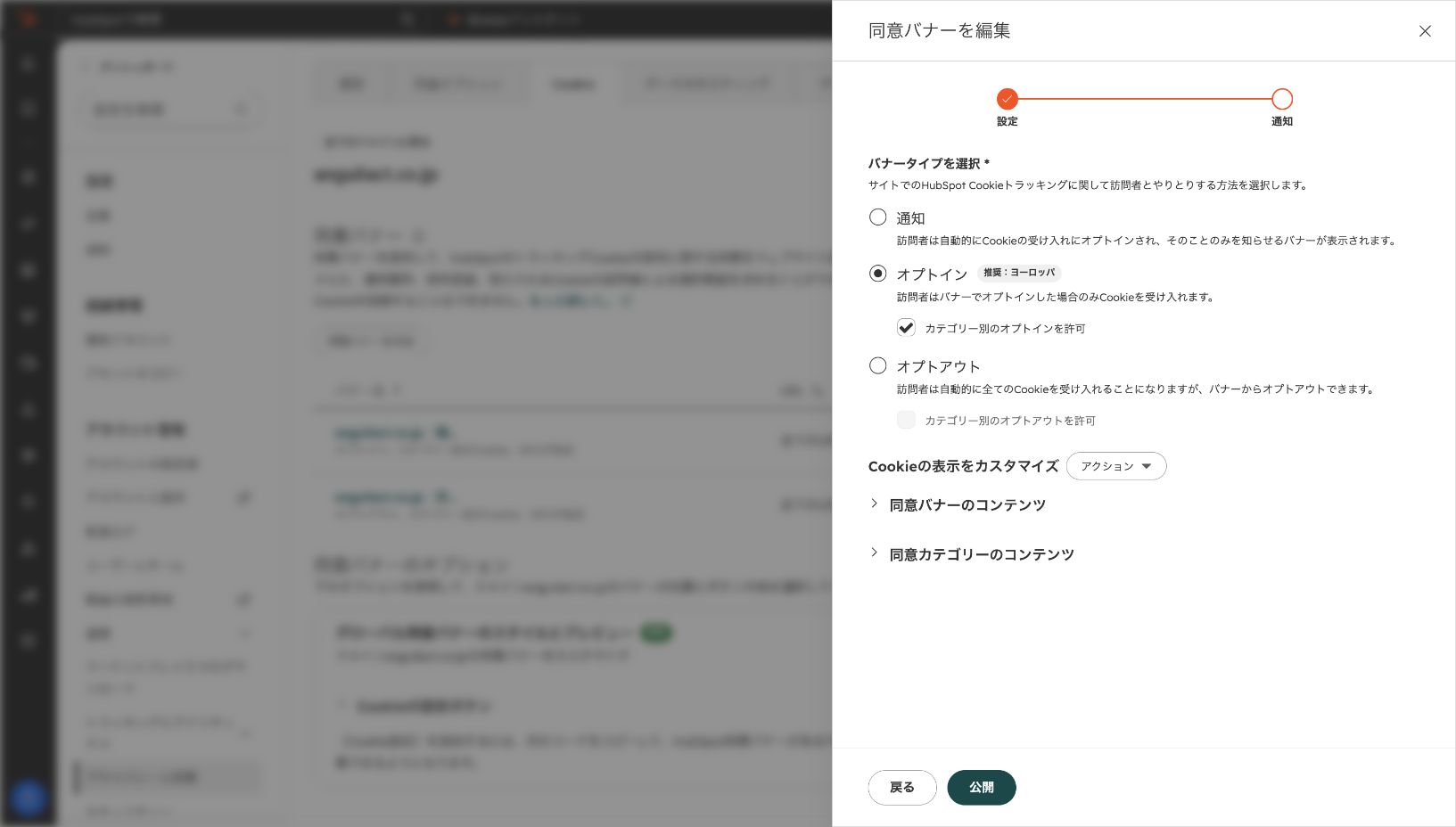The height and width of the screenshot is (827, 1456).
Task: Click the 戻る button
Action: click(902, 788)
